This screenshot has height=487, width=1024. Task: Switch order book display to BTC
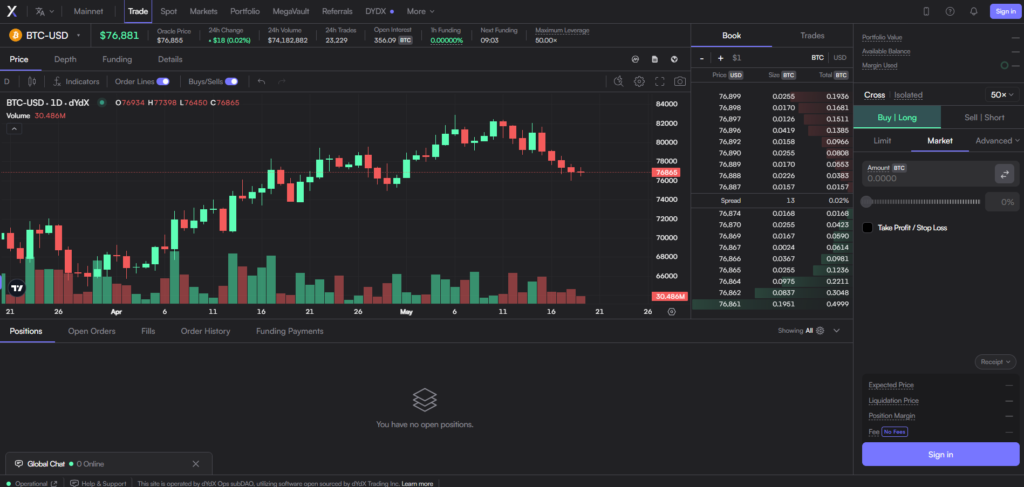pyautogui.click(x=818, y=58)
